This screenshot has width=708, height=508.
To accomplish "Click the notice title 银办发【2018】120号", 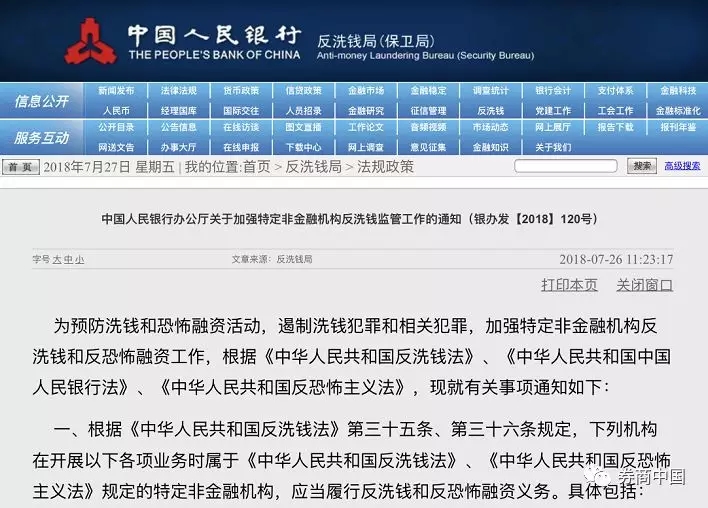I will point(350,219).
